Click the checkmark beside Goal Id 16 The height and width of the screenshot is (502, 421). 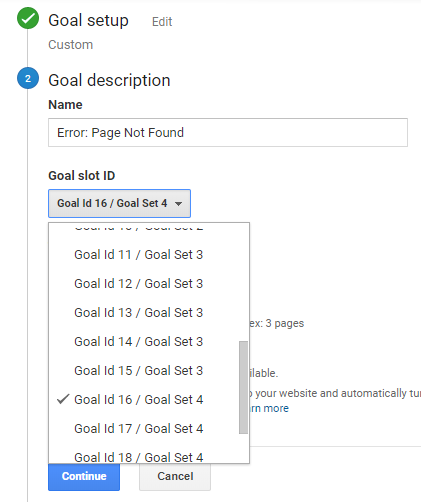click(63, 399)
